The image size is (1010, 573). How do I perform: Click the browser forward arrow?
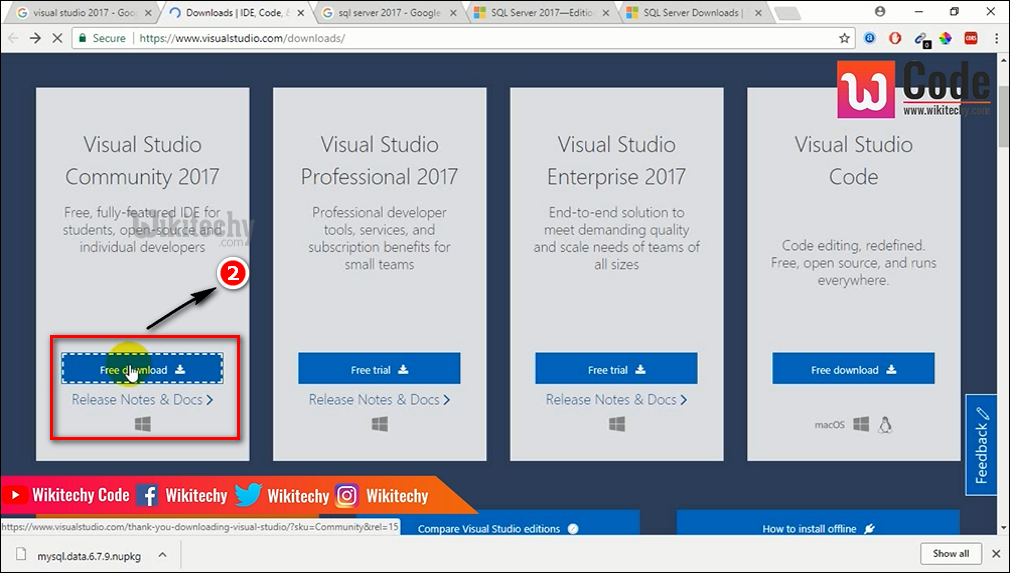(34, 38)
